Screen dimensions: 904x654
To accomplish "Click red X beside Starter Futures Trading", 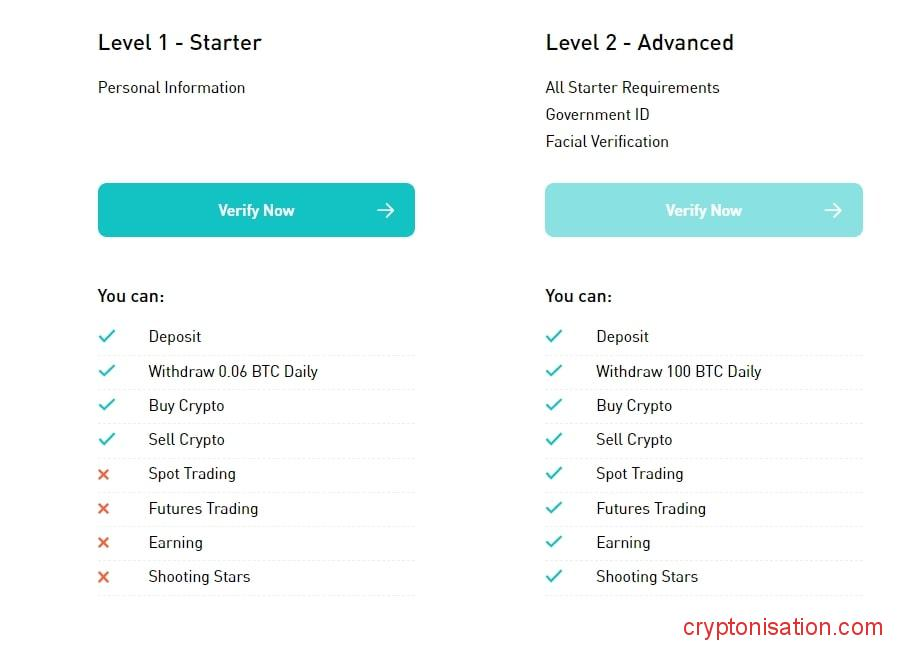I will point(104,509).
